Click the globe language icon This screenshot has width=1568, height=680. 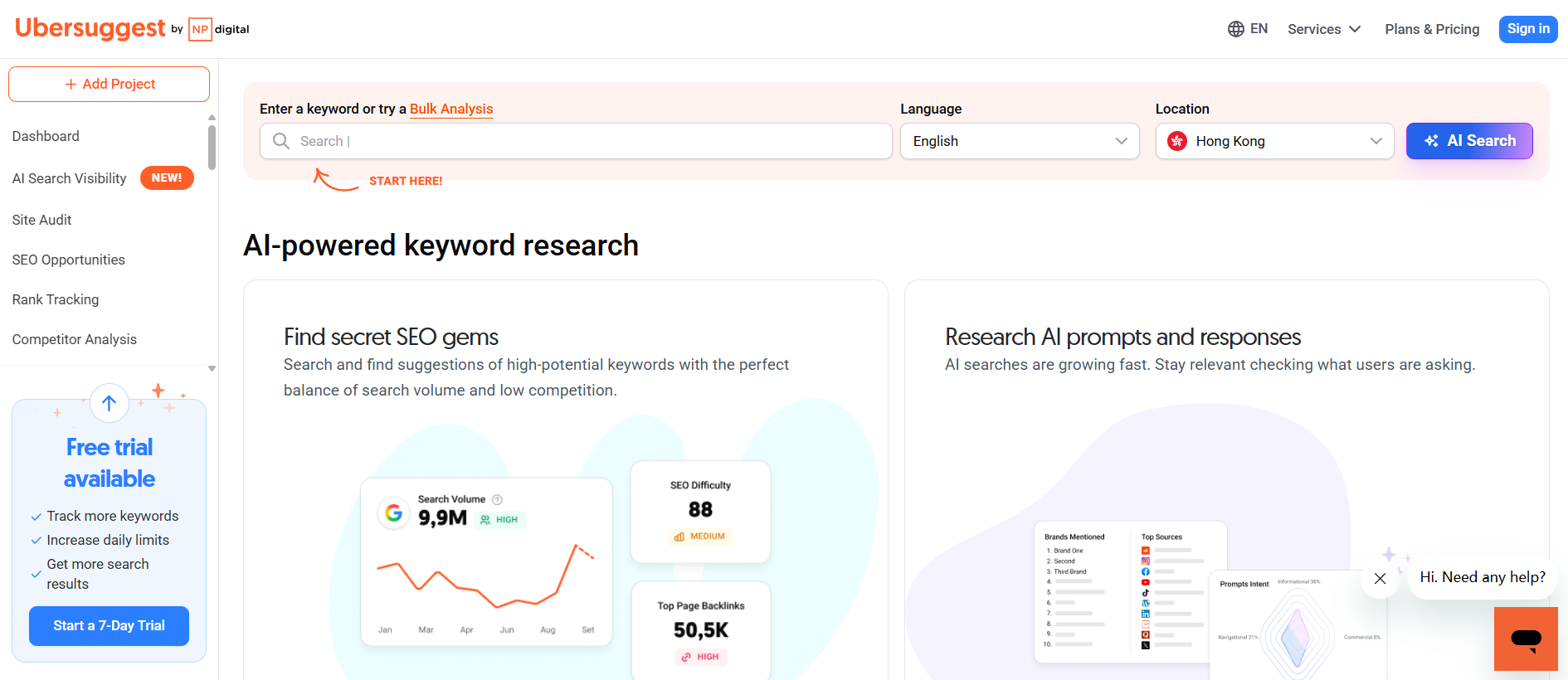[x=1235, y=29]
